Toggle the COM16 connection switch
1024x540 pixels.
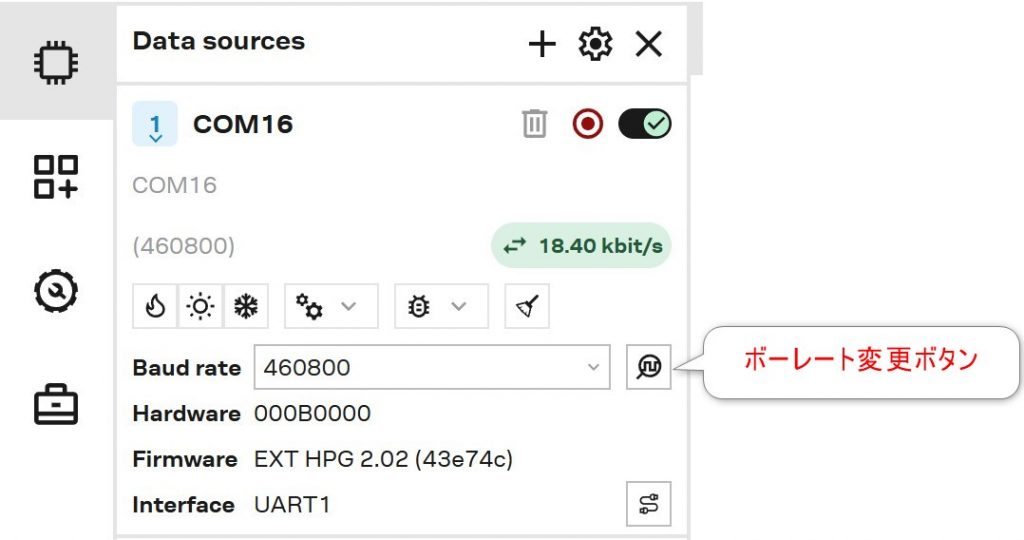645,124
